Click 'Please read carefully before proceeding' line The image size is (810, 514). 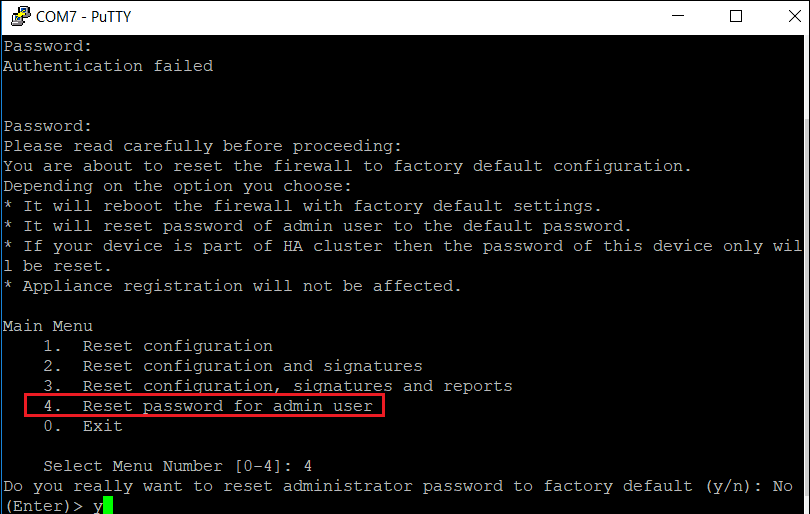coord(202,146)
